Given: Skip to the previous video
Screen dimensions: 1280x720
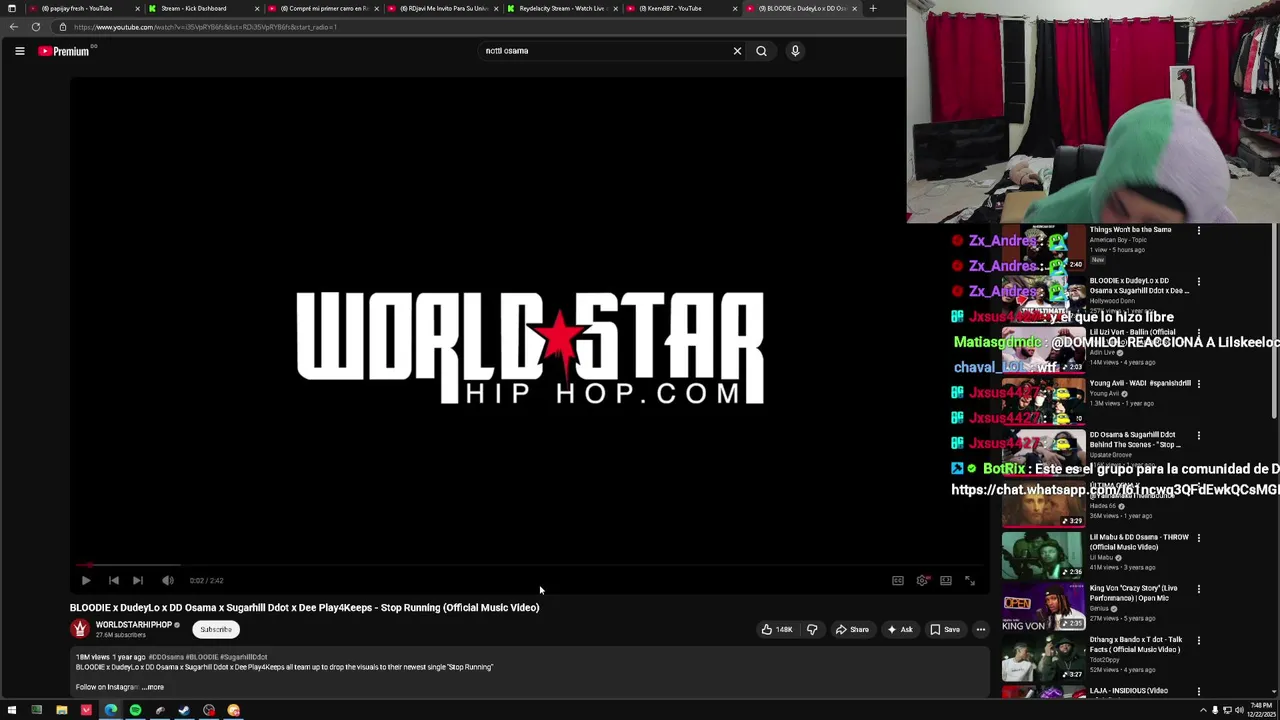Looking at the screenshot, I should [114, 580].
